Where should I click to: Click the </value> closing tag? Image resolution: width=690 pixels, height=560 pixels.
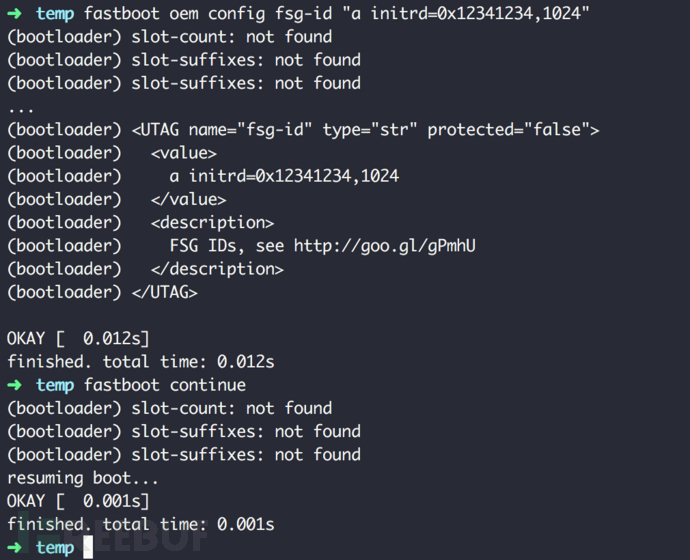coord(188,199)
